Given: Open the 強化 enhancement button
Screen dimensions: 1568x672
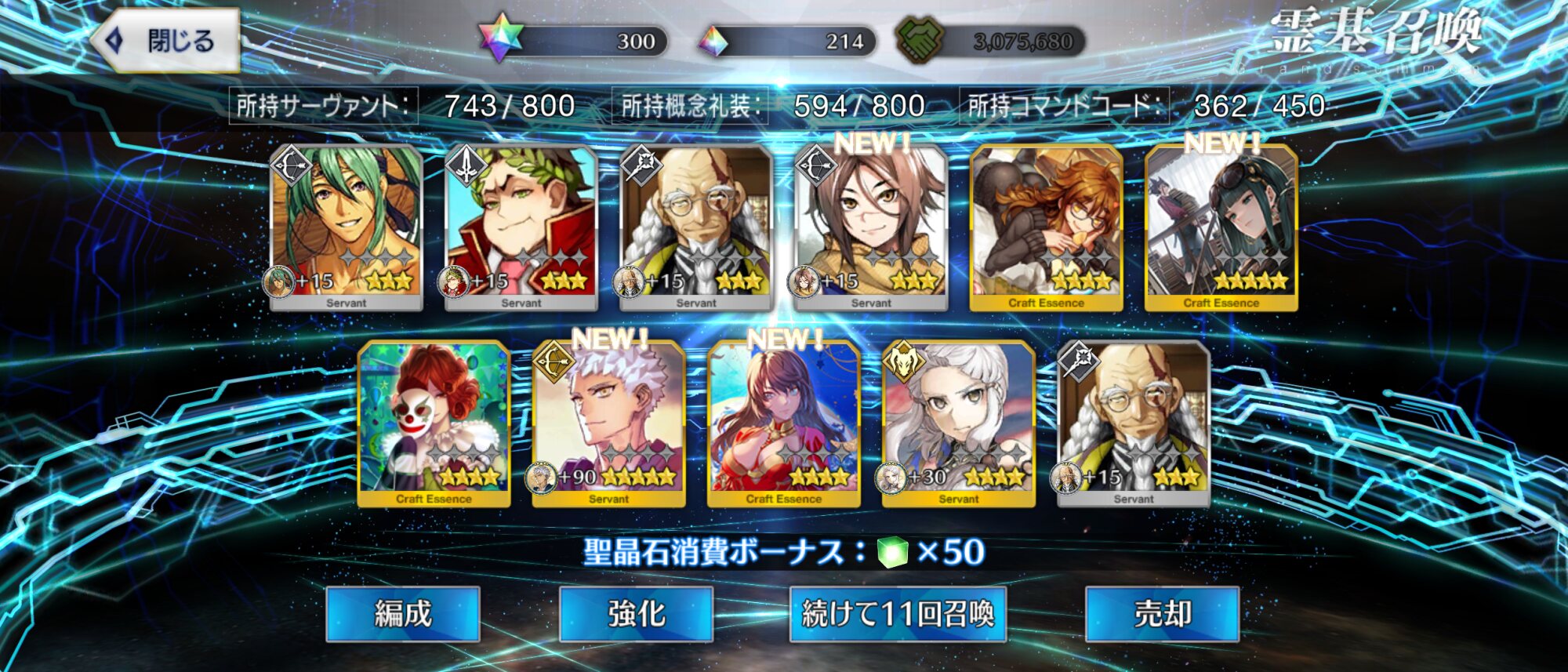Looking at the screenshot, I should 636,613.
